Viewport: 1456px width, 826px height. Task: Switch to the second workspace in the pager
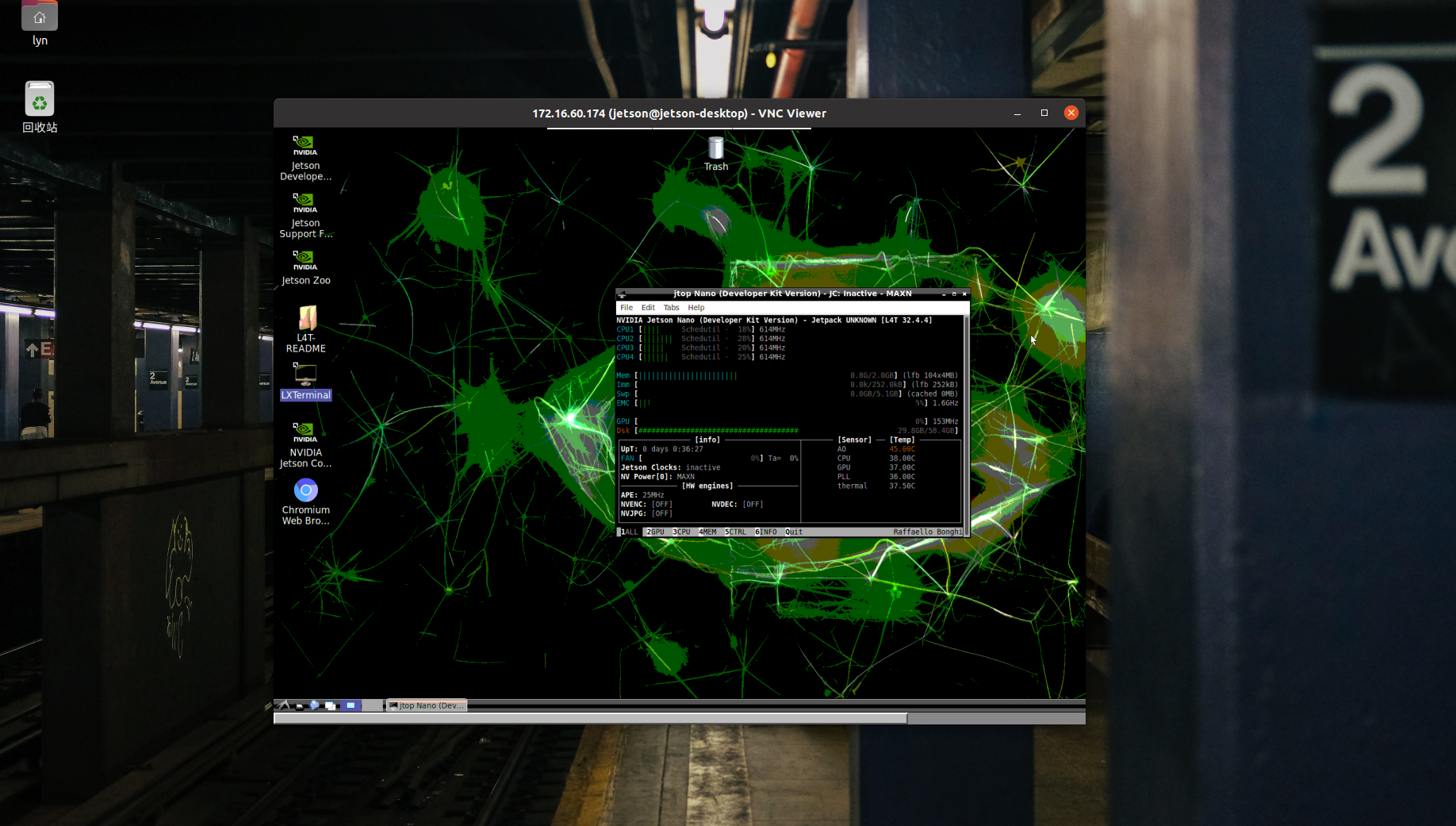pos(372,705)
